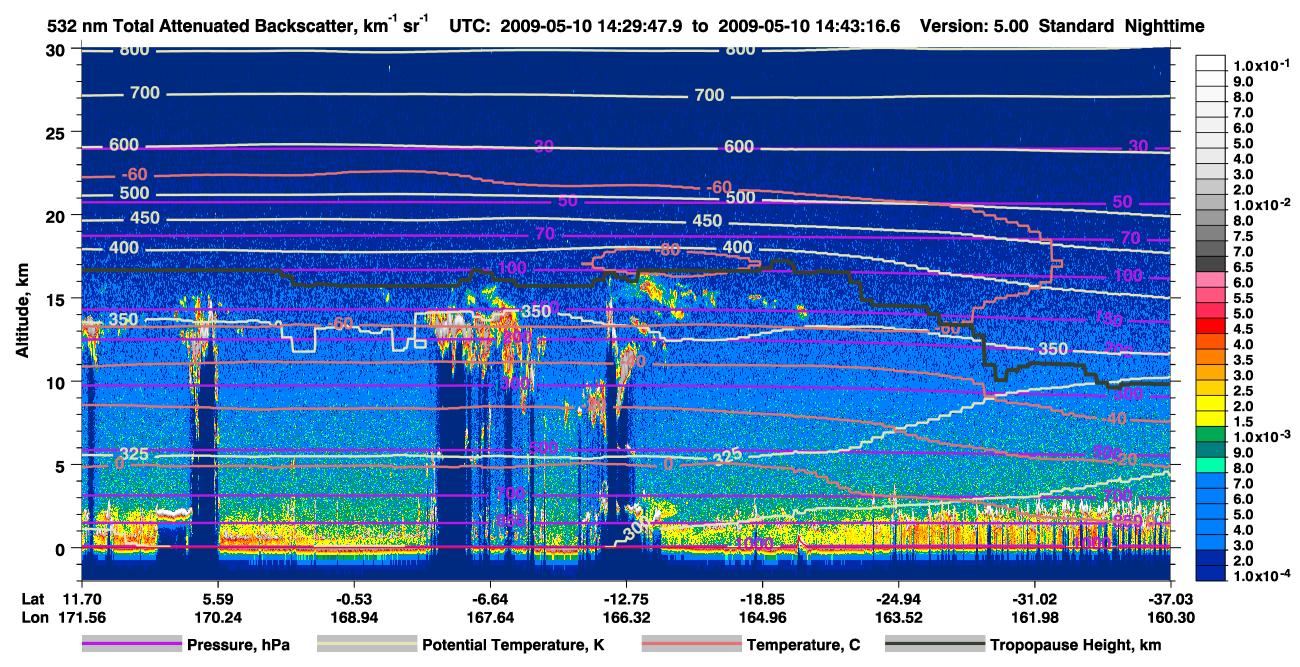Click longitude value 171.56
This screenshot has height=667, width=1300.
click(x=82, y=617)
